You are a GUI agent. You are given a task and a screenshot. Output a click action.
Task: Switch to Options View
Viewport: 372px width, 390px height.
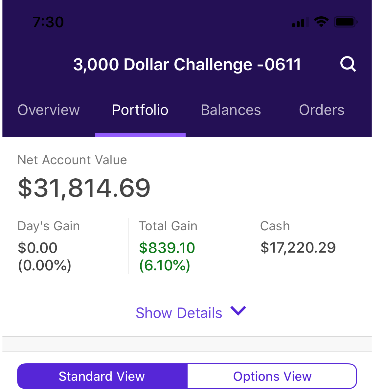pyautogui.click(x=272, y=376)
